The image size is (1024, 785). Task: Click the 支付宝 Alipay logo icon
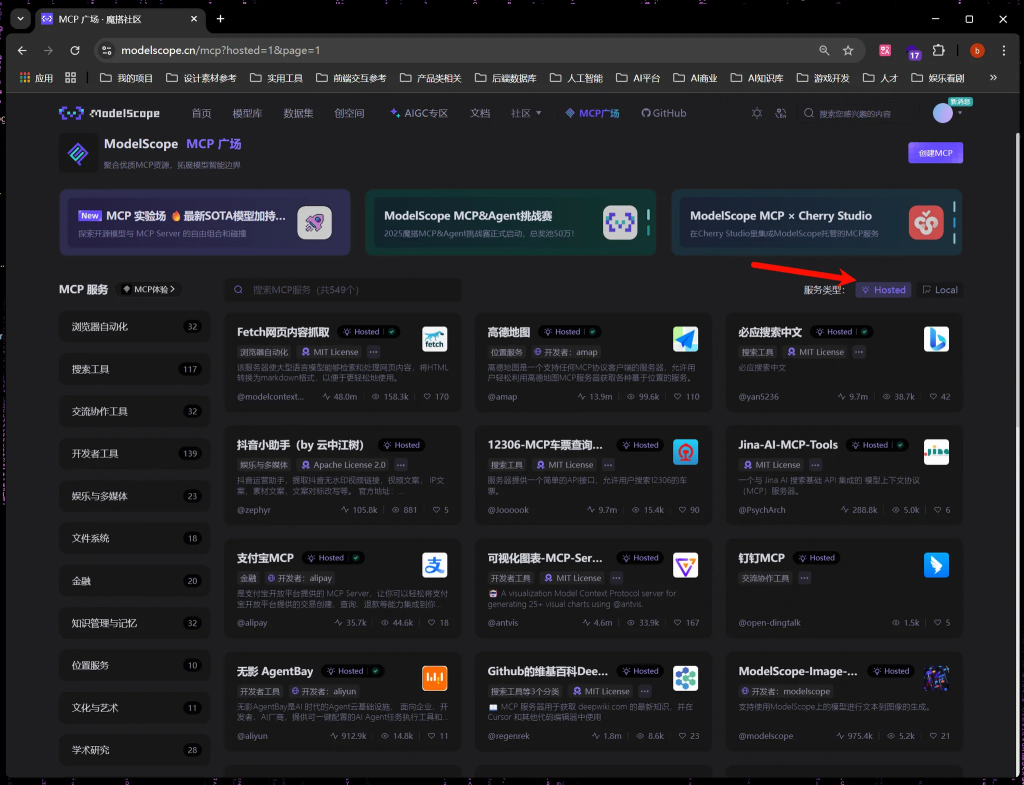click(x=435, y=565)
